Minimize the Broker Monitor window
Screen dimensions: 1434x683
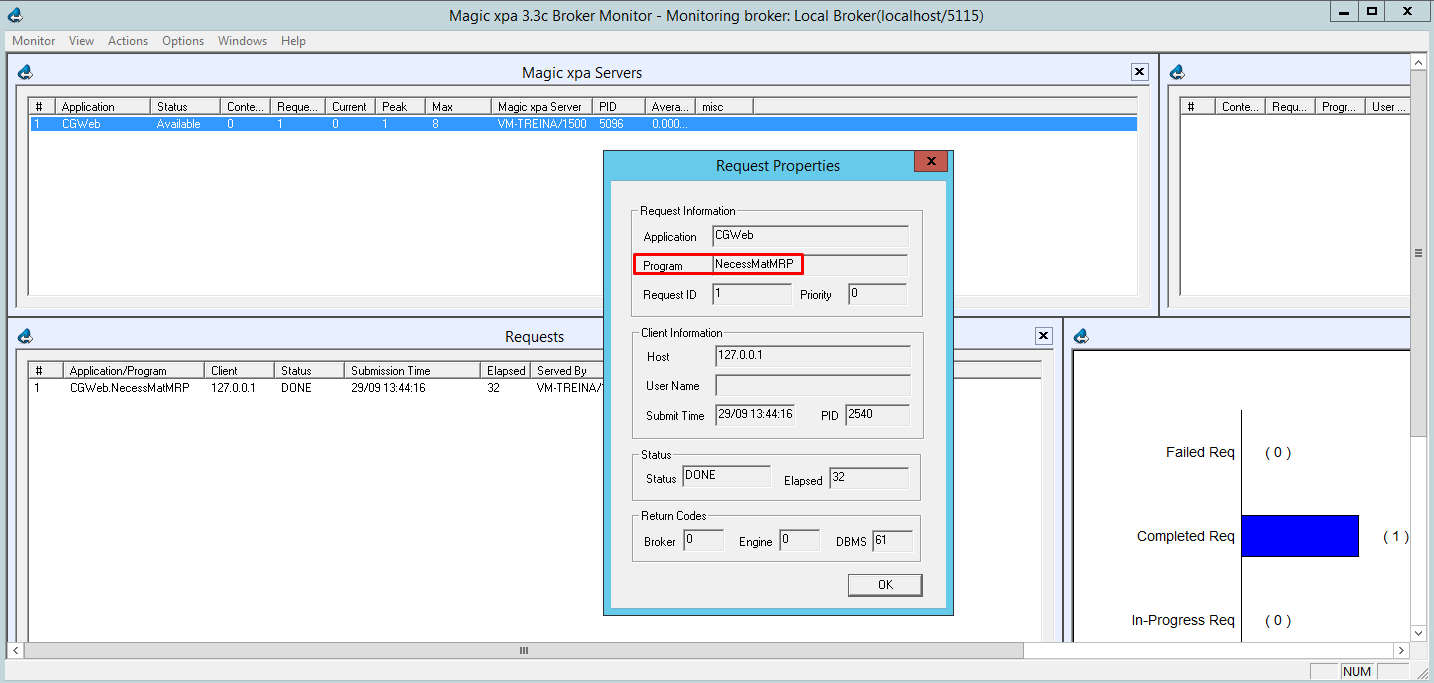click(1343, 11)
